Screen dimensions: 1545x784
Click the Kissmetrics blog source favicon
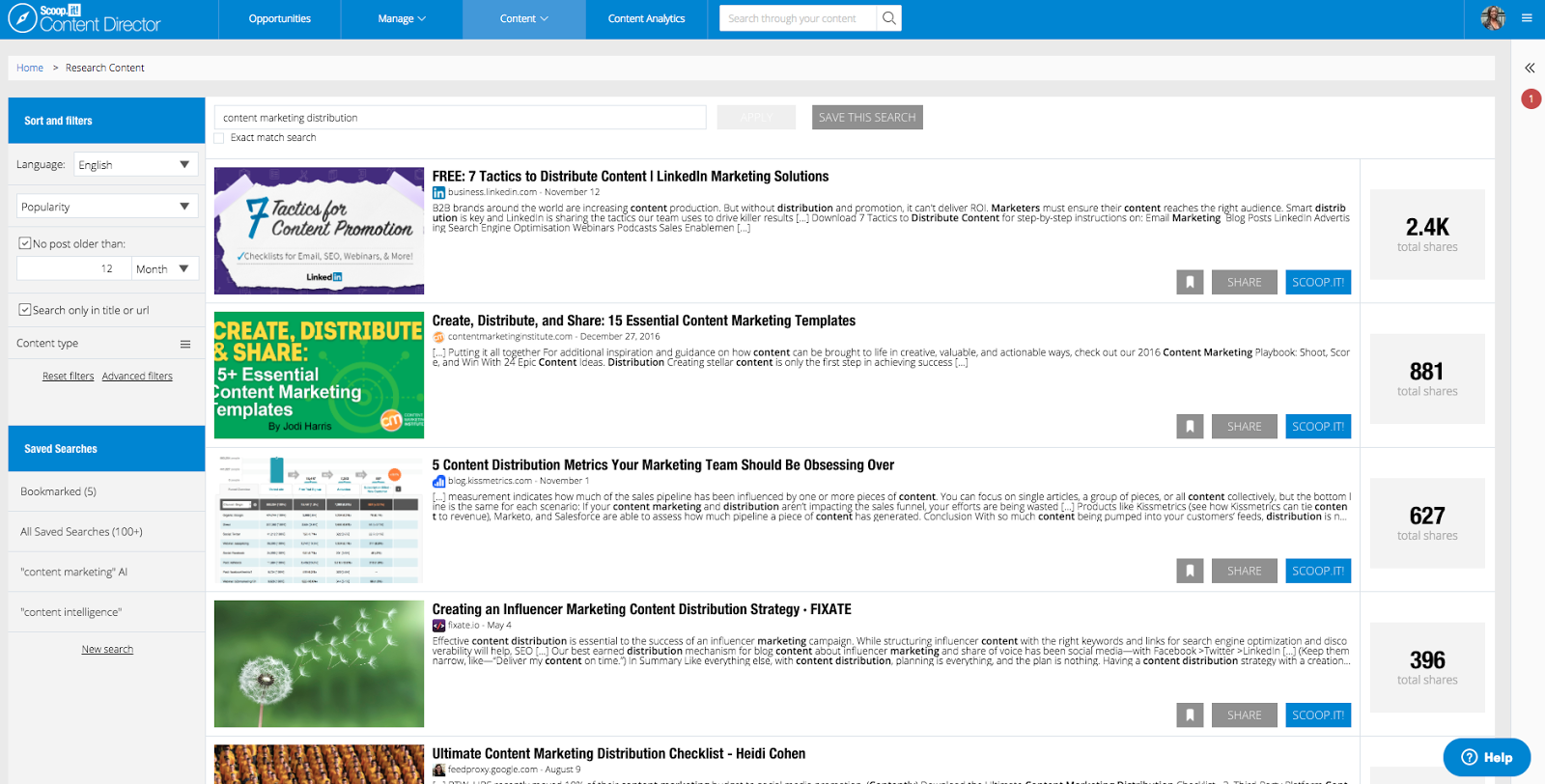[x=439, y=481]
